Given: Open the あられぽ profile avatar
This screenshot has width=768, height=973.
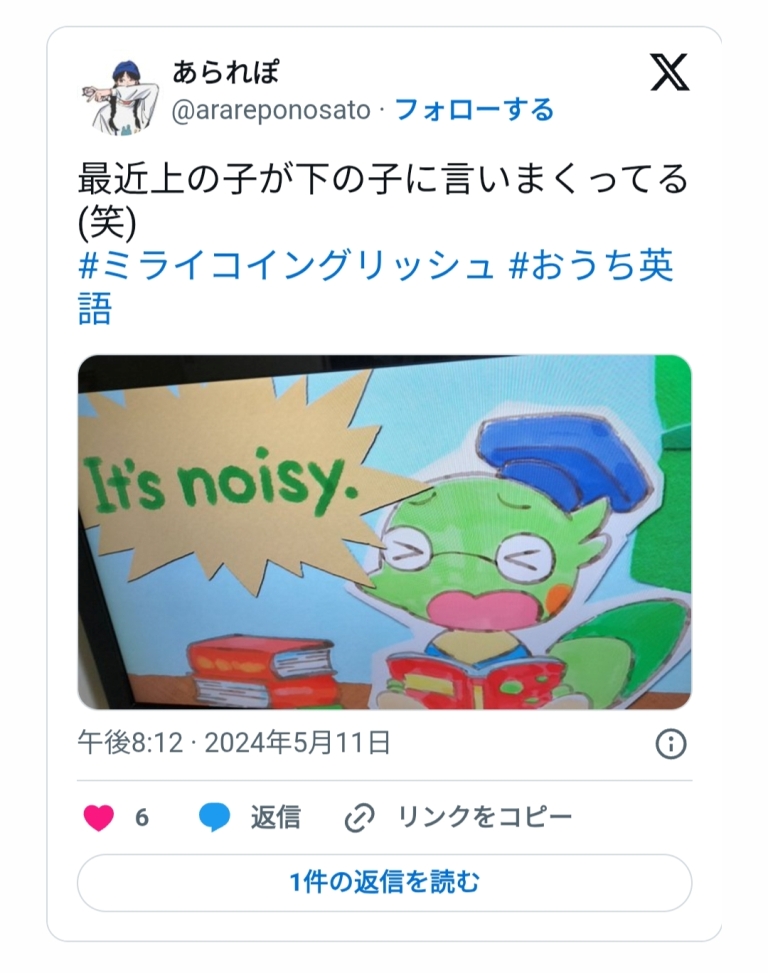Looking at the screenshot, I should tap(118, 96).
